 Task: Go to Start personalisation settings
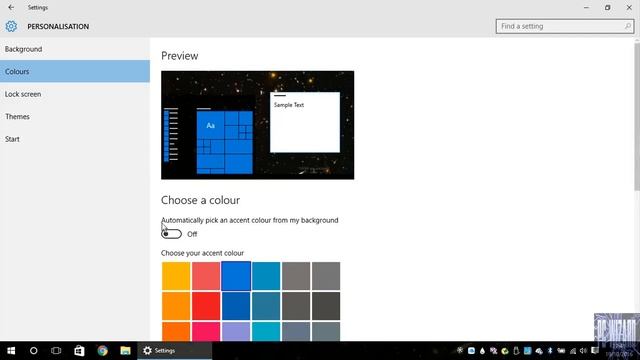75,139
